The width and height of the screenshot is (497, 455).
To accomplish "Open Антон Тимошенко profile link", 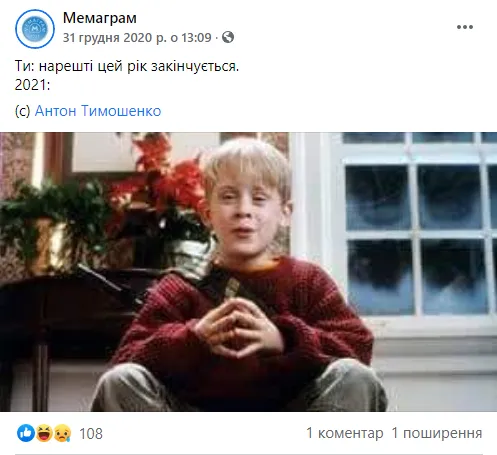I will [x=98, y=111].
